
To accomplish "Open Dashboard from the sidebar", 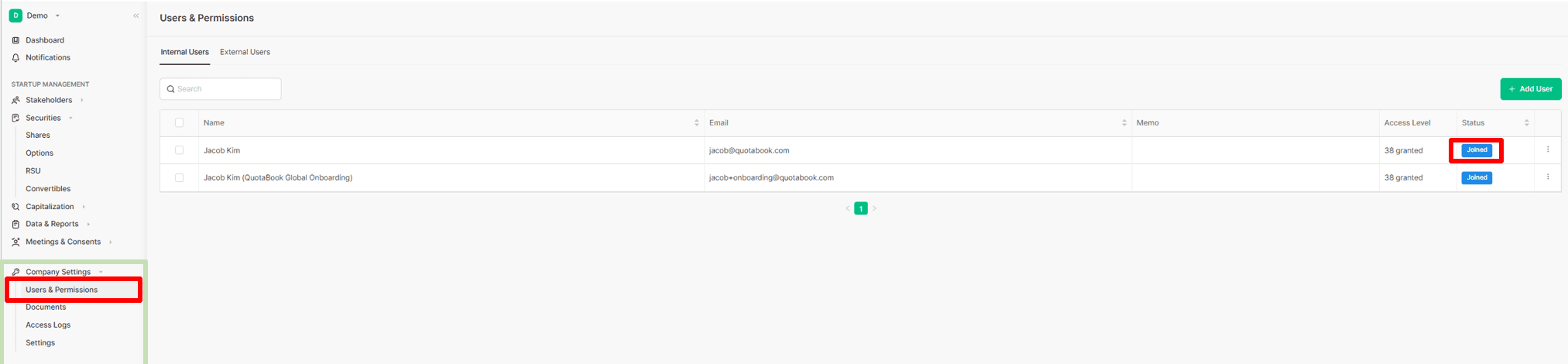I will (x=45, y=40).
